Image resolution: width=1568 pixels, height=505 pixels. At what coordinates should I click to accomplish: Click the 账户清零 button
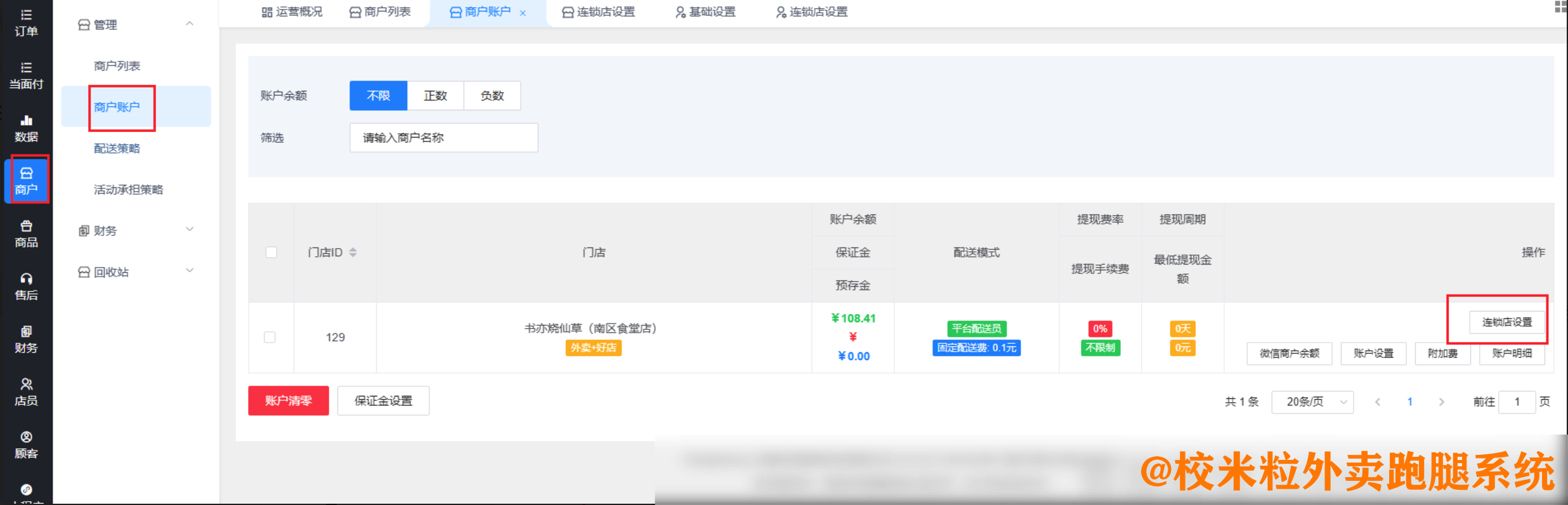pos(289,401)
